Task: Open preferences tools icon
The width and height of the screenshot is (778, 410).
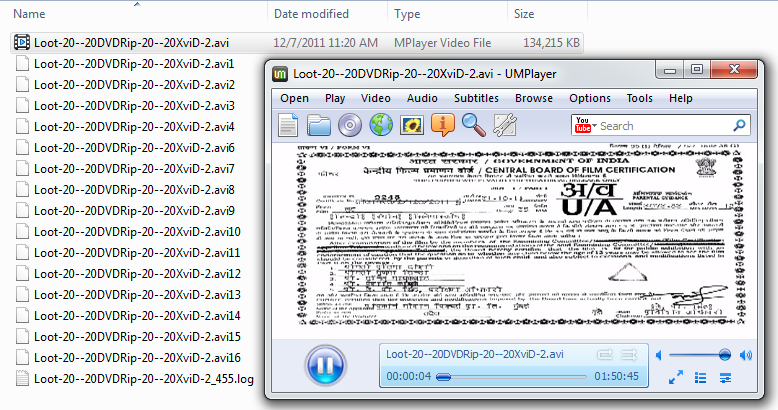Action: (505, 125)
